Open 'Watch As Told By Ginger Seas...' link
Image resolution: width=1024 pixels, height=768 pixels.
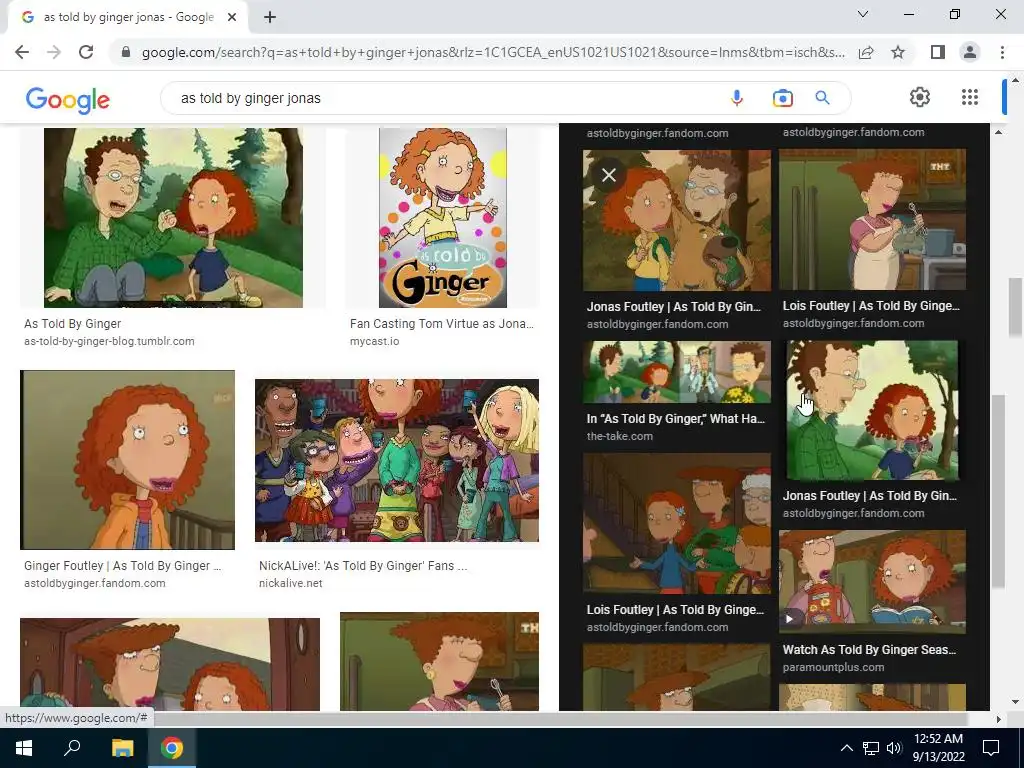pos(869,650)
